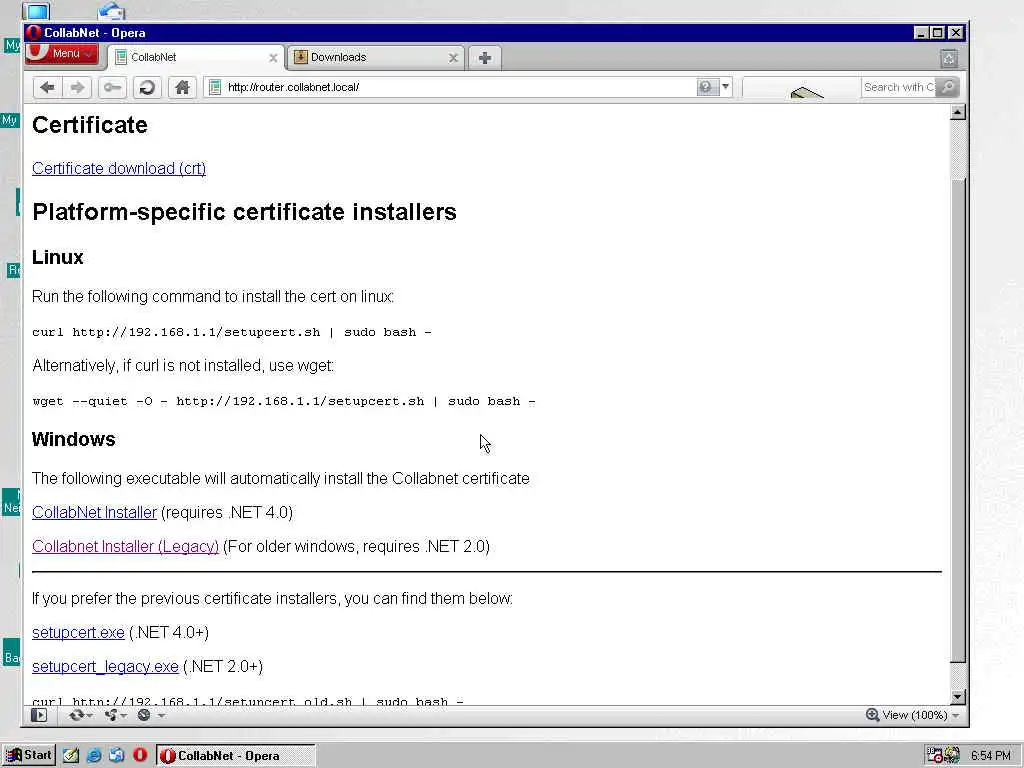
Task: Launch Internet Explorer from quick launch
Action: (x=94, y=756)
